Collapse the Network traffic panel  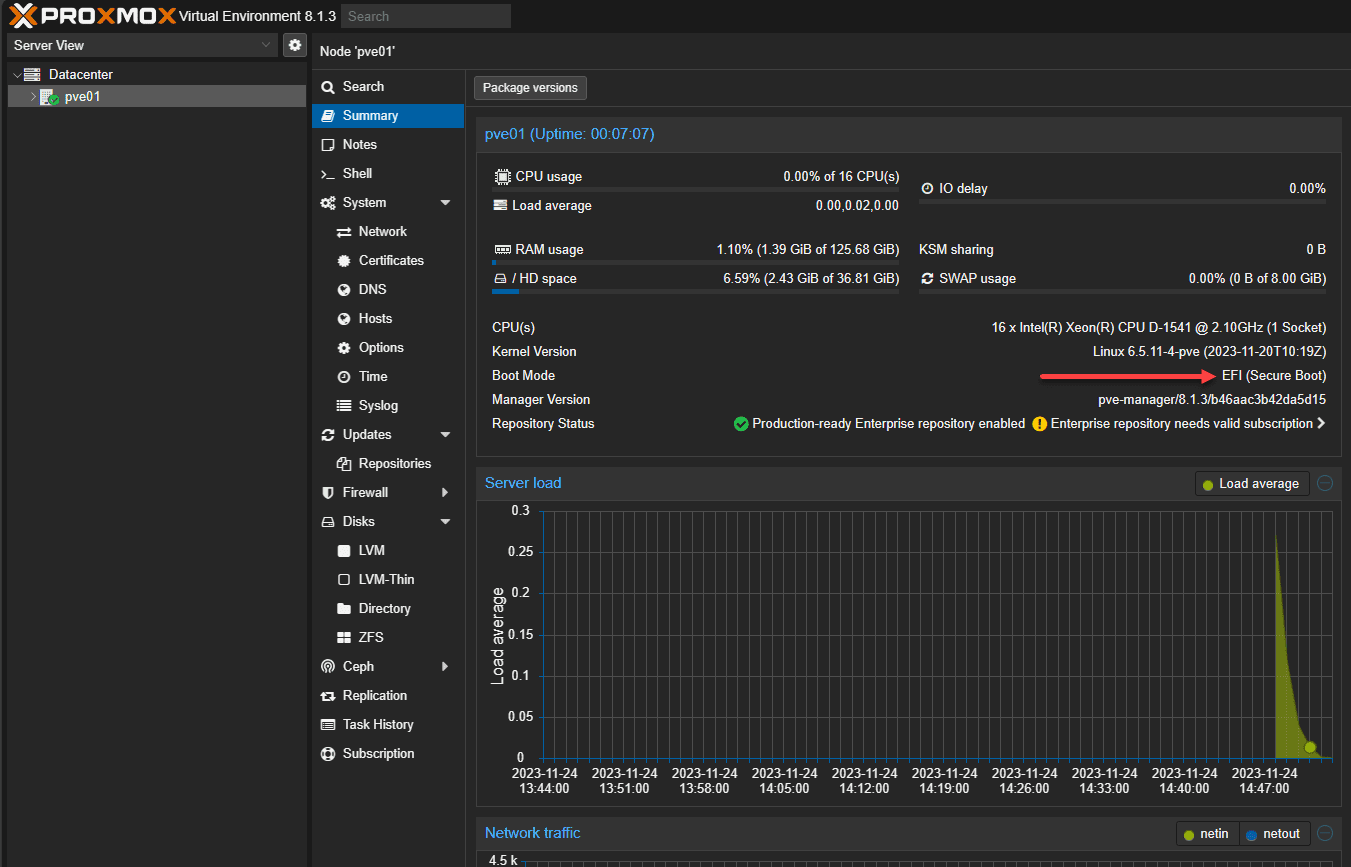click(1325, 833)
